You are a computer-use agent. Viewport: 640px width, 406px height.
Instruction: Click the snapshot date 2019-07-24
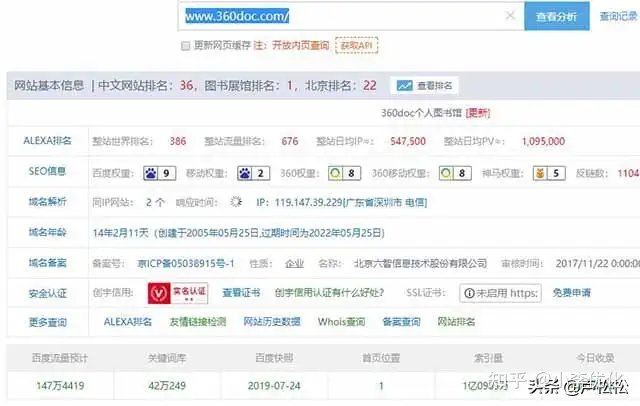[274, 386]
